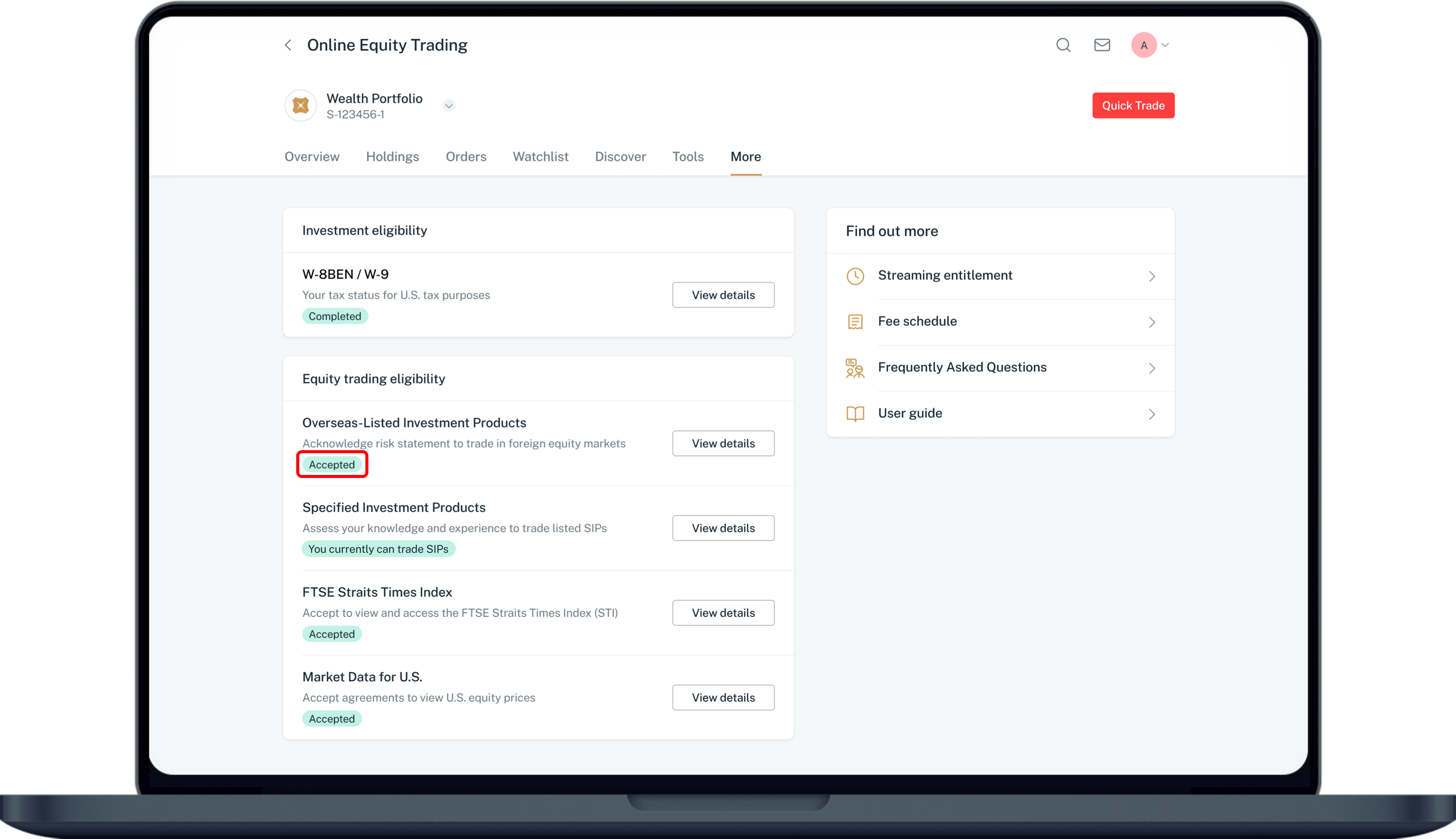
Task: Click the user avatar labeled A
Action: pyautogui.click(x=1144, y=45)
